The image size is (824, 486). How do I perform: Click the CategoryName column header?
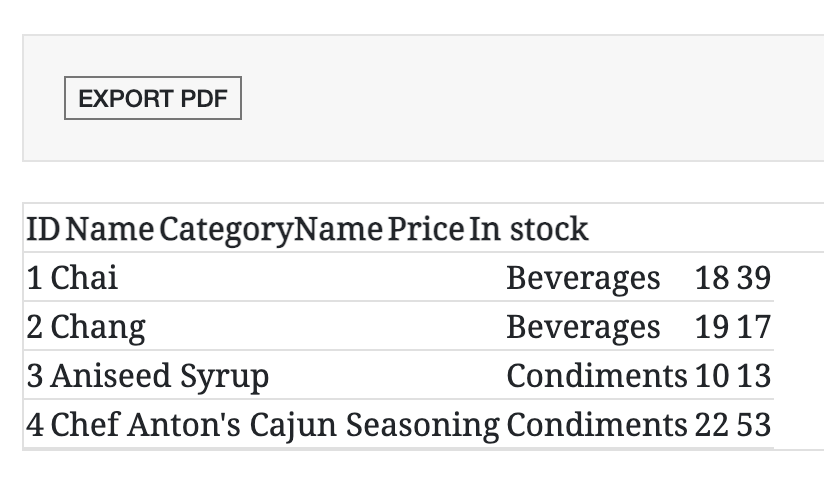tap(270, 230)
